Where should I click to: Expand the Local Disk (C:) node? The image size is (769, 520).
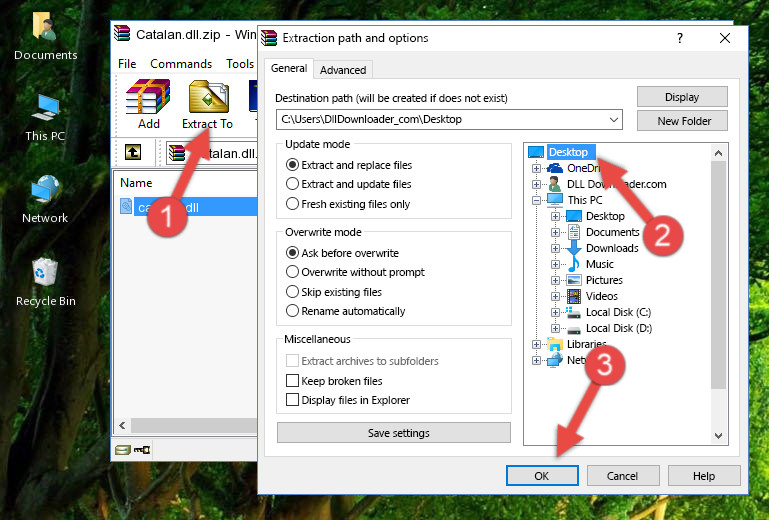[x=555, y=312]
